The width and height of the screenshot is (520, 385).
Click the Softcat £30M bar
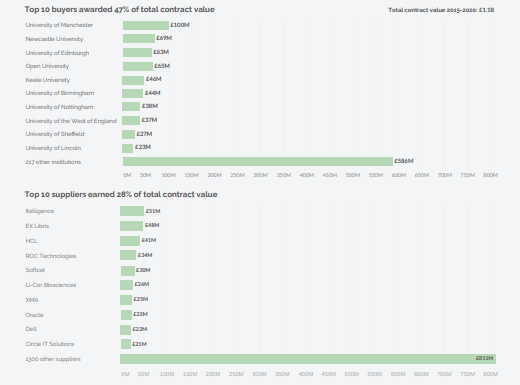(x=128, y=271)
